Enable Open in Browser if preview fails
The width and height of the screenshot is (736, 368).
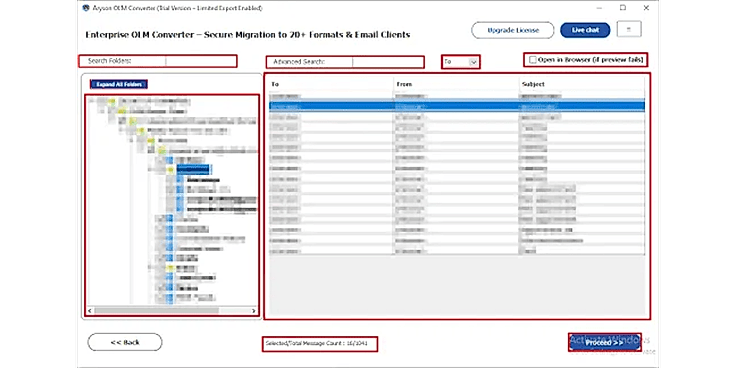click(532, 60)
